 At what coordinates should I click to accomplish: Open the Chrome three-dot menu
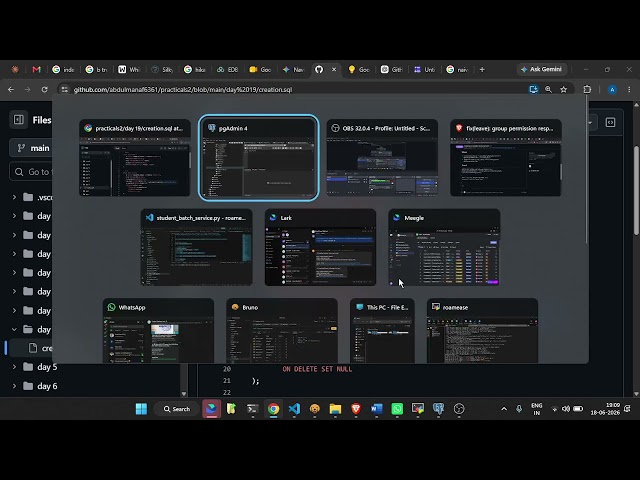coord(629,89)
